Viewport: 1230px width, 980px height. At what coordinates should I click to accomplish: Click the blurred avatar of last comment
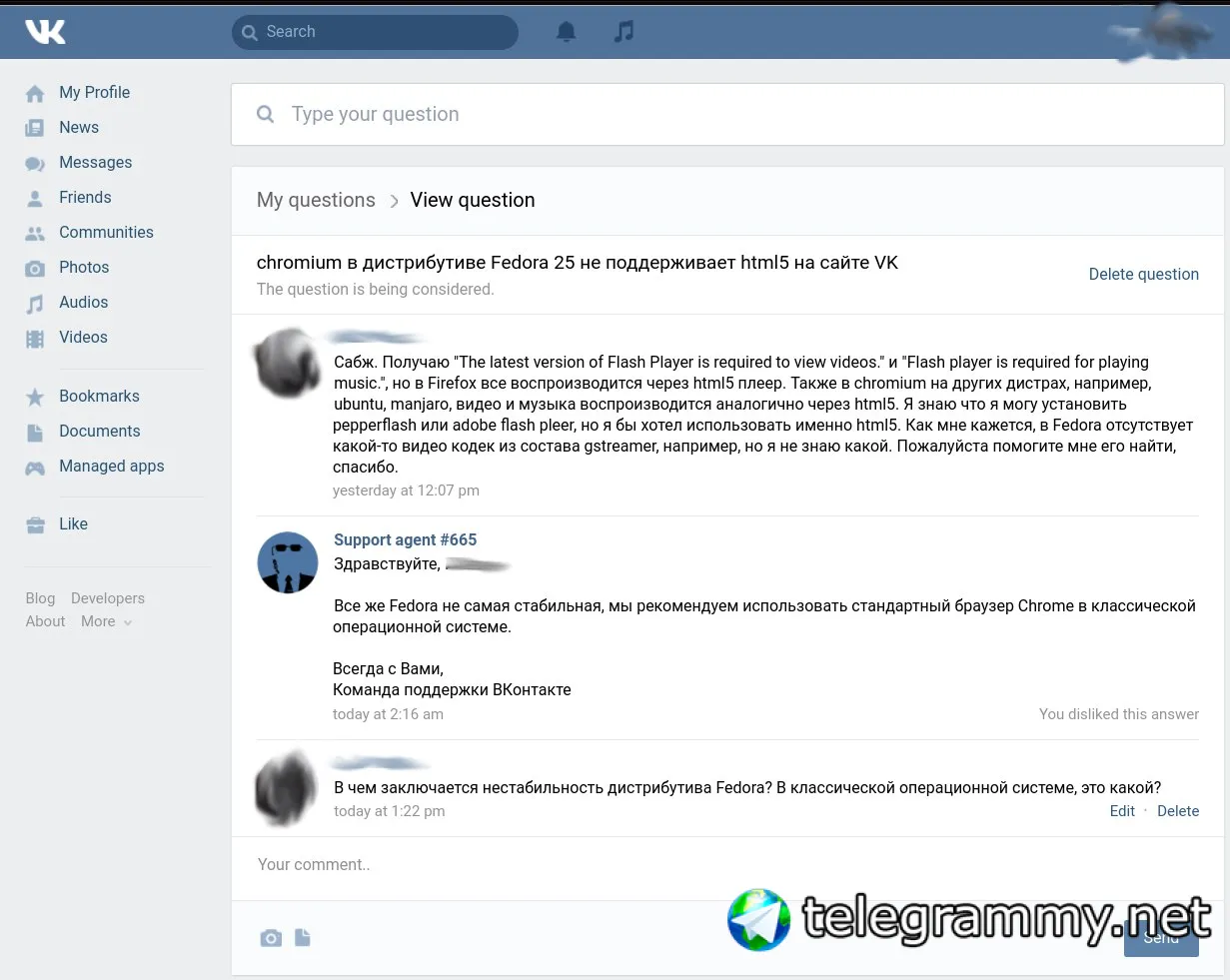pyautogui.click(x=286, y=788)
